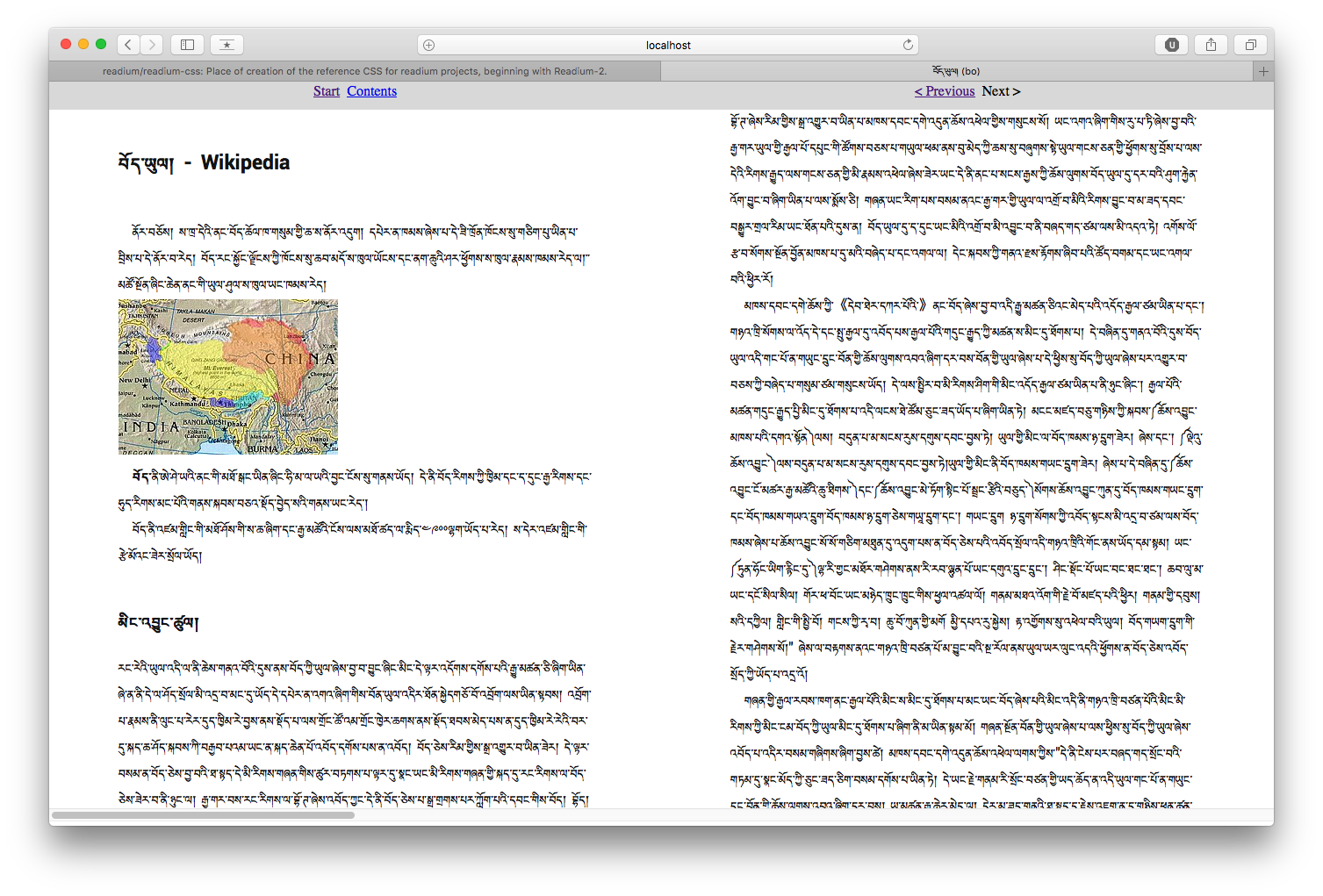
Task: Open the Contents link
Action: 371,91
